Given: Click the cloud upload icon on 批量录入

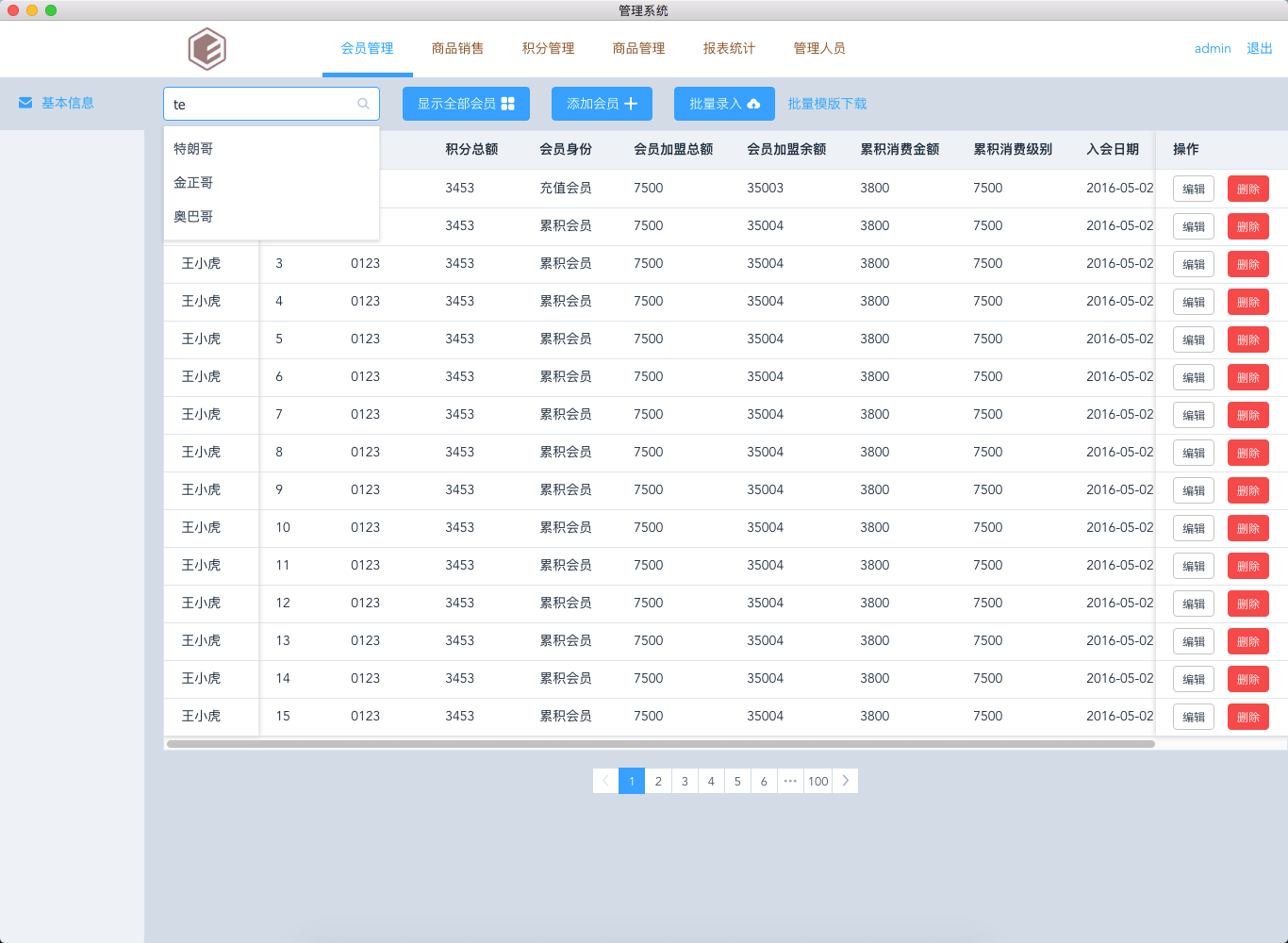Looking at the screenshot, I should (753, 104).
